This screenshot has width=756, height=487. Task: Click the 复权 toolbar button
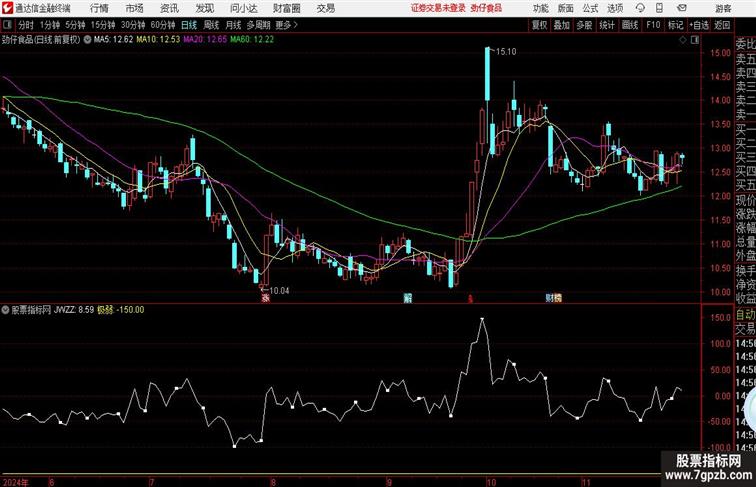(540, 25)
